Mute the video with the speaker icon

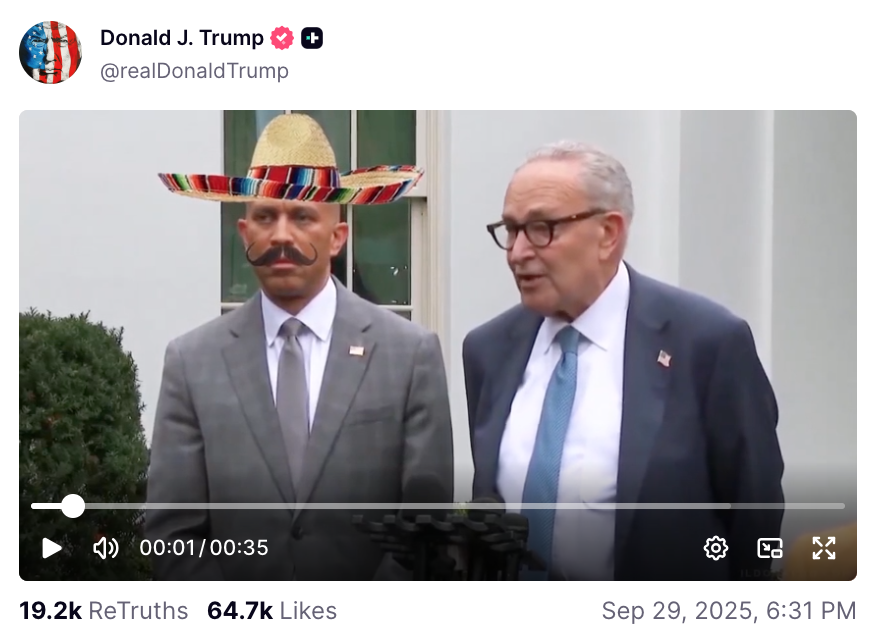(x=105, y=548)
